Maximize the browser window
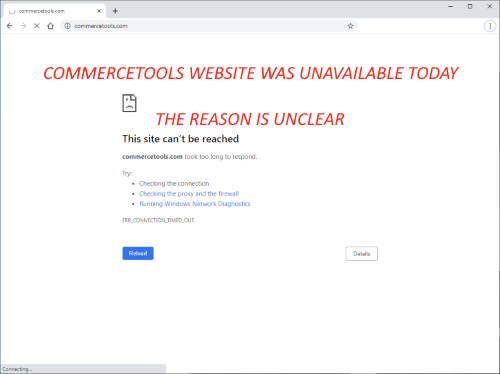 (x=470, y=6)
